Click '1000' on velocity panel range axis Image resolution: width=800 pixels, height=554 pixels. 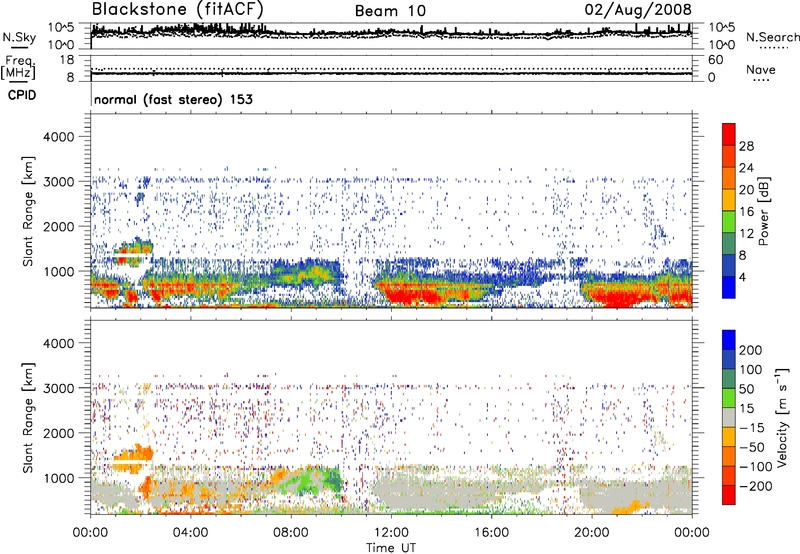click(x=59, y=478)
